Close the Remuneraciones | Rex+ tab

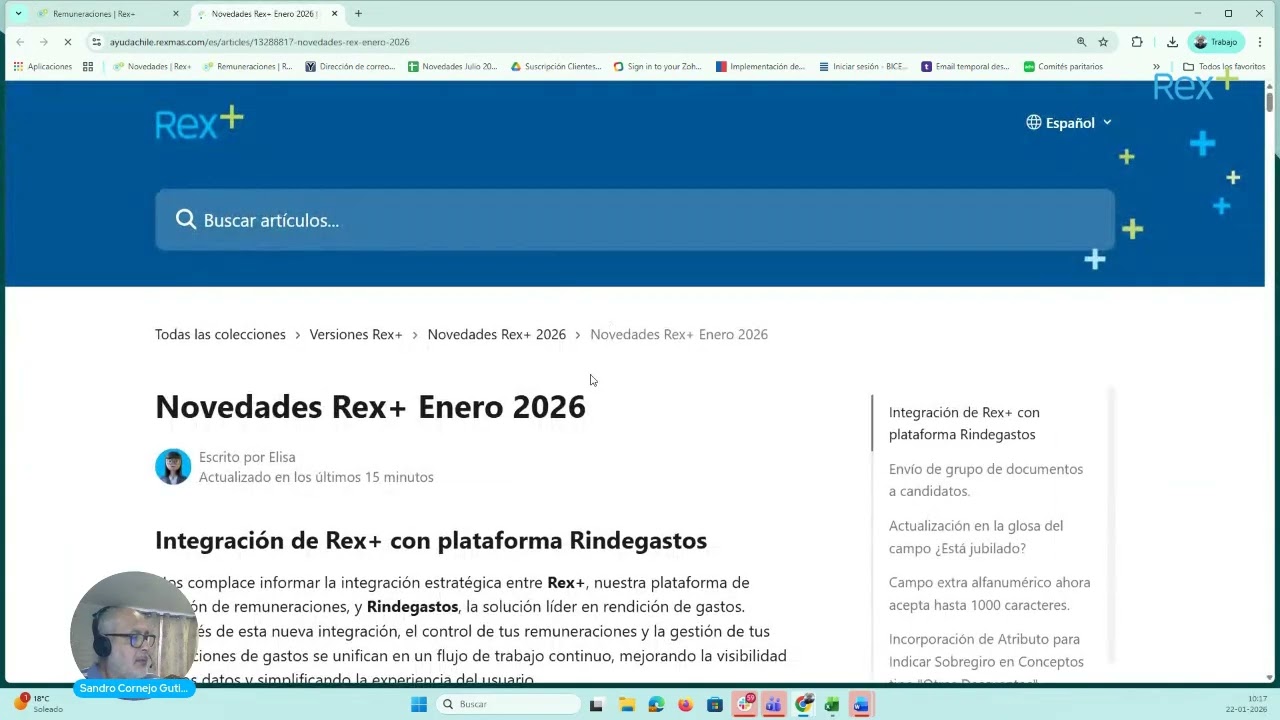coord(176,14)
